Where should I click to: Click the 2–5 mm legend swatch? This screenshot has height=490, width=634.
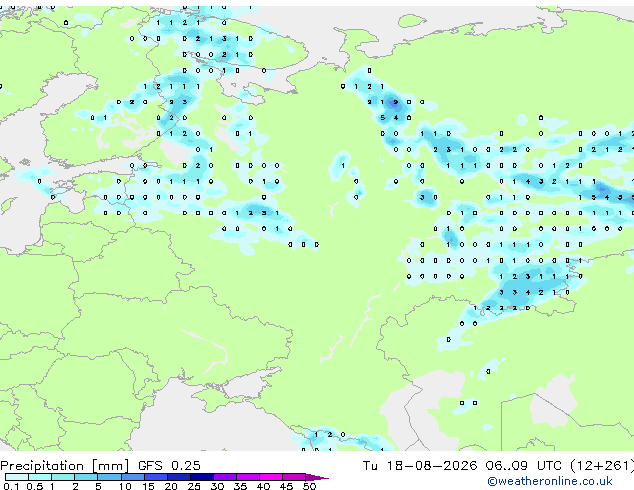(86, 477)
